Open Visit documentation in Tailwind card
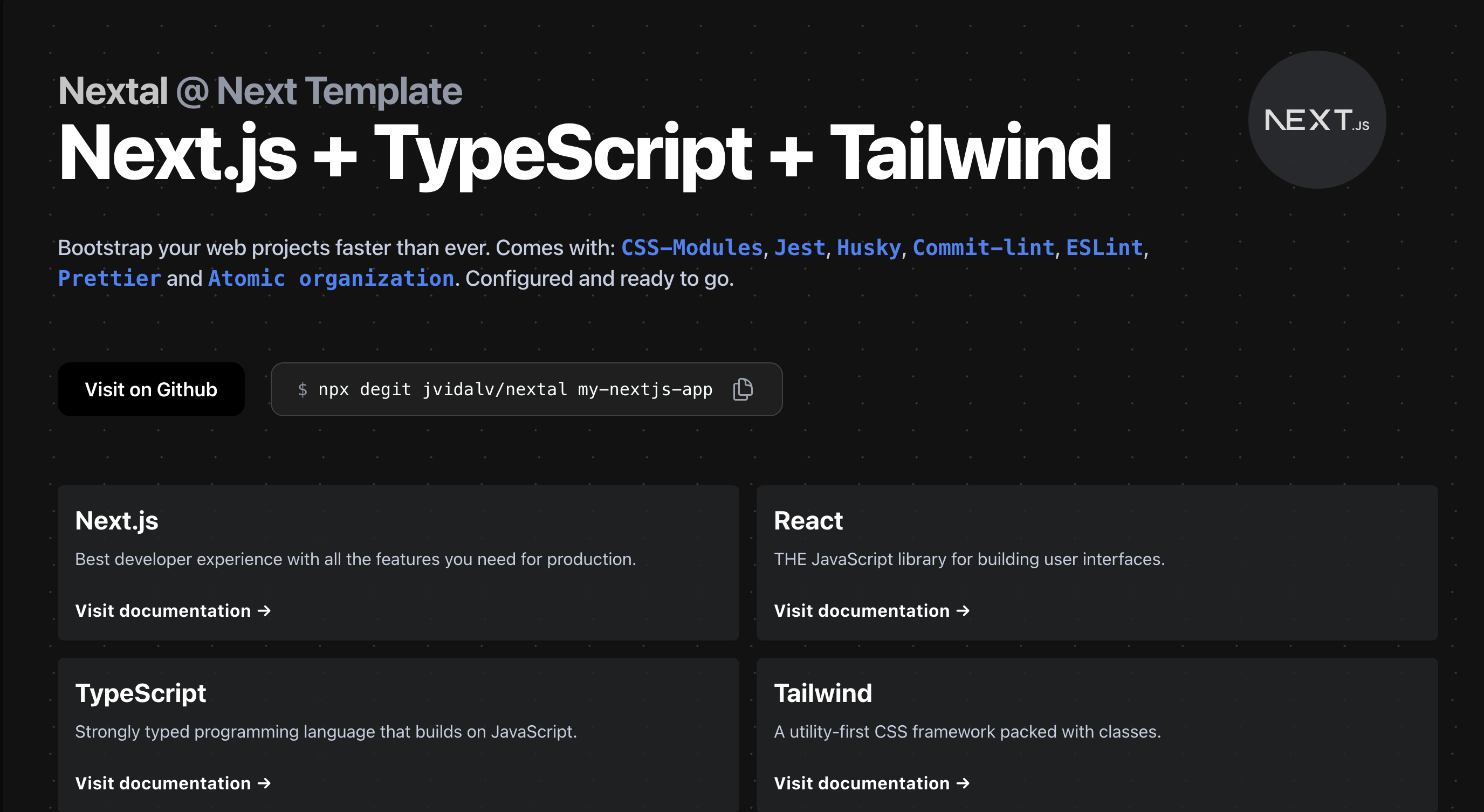 click(x=861, y=783)
